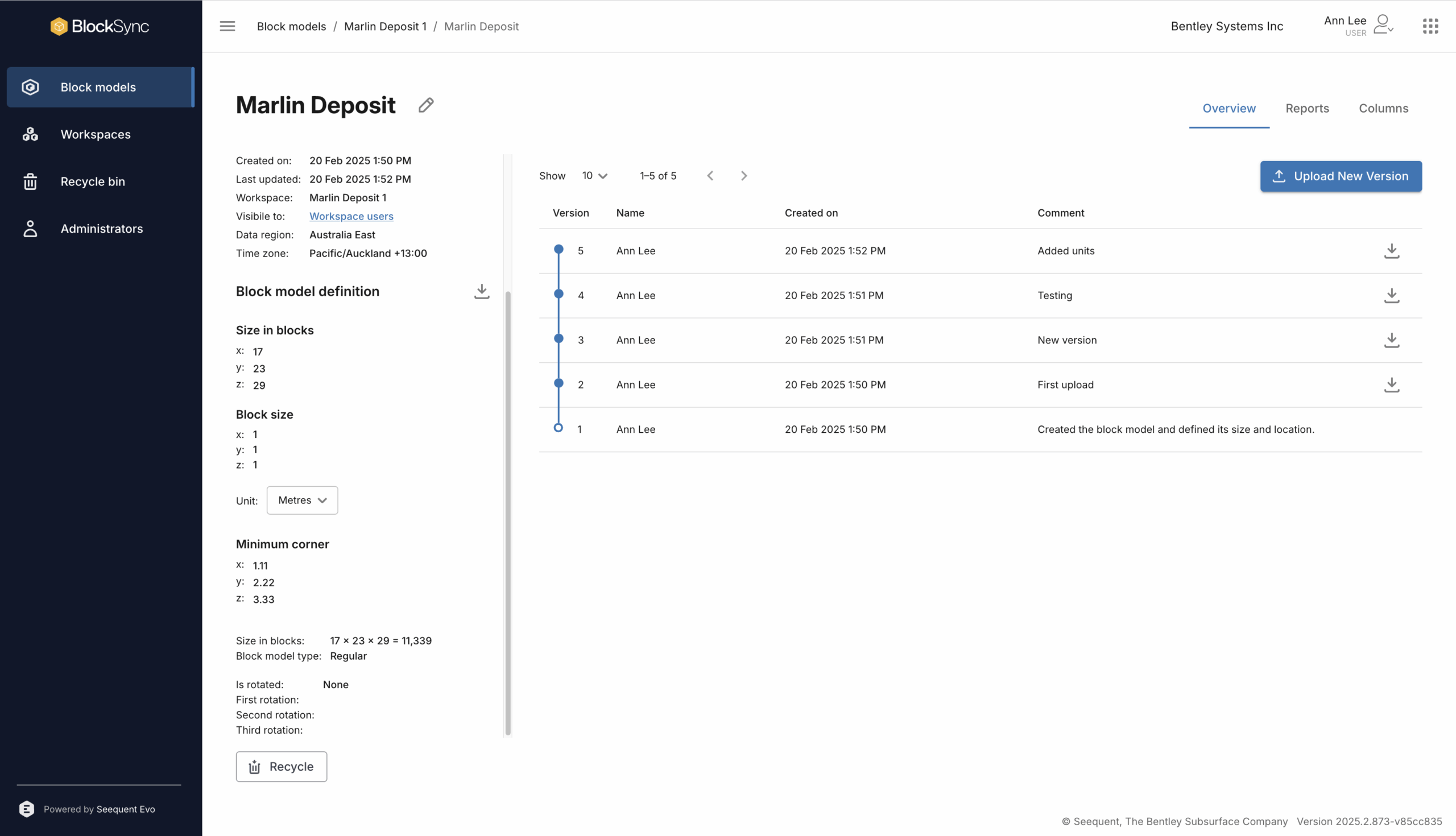Open the Ann Lee user account menu
The image size is (1456, 836).
1383,24
